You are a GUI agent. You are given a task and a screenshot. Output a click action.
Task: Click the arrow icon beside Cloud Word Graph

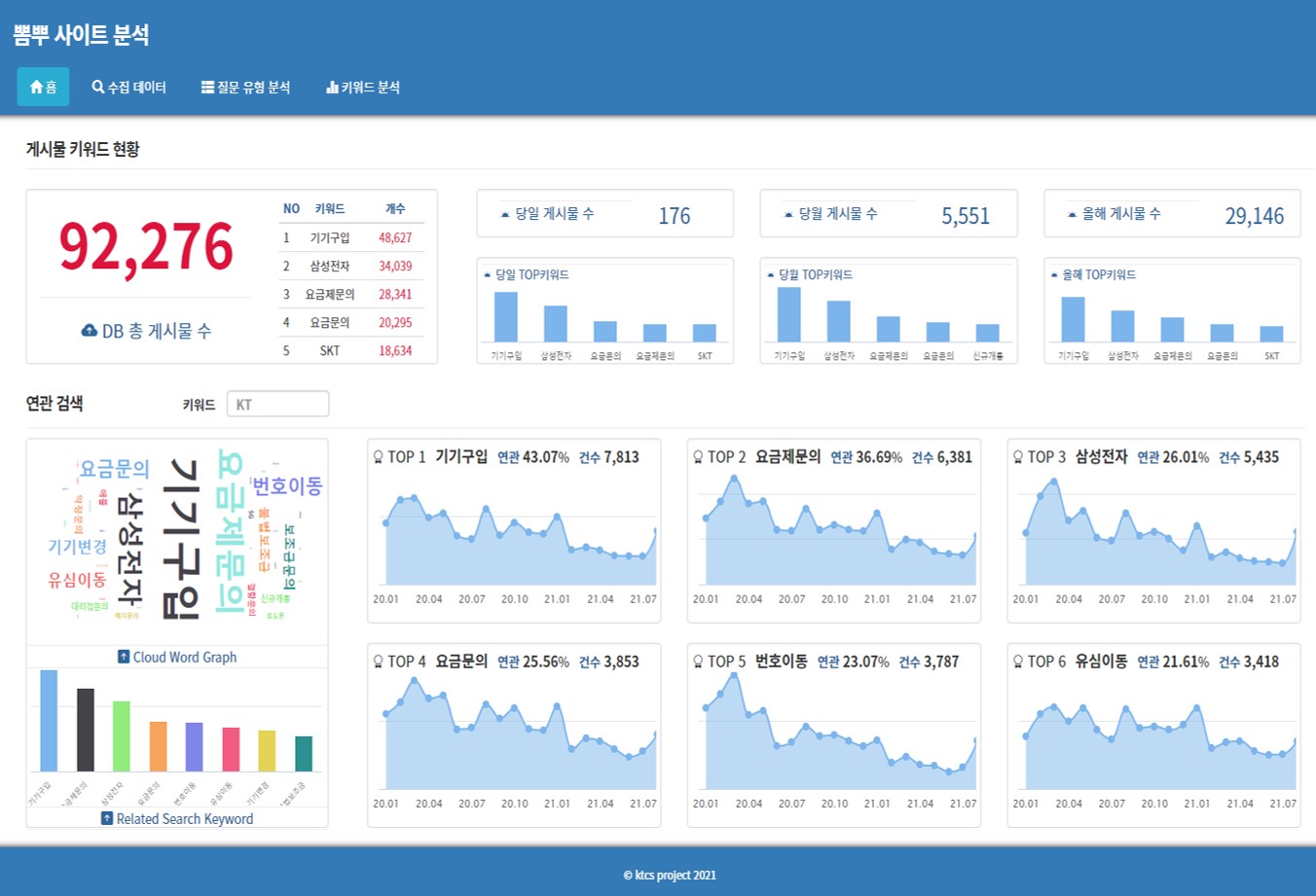(124, 657)
